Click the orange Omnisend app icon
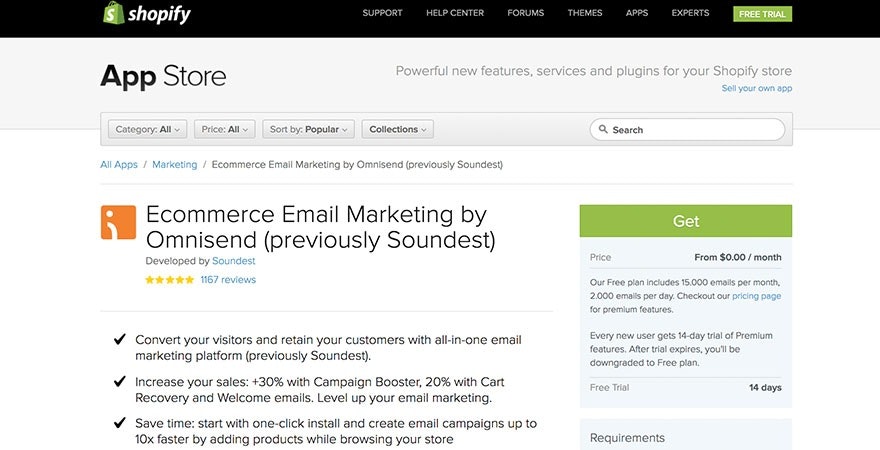Viewport: 880px width, 450px height. pos(118,222)
